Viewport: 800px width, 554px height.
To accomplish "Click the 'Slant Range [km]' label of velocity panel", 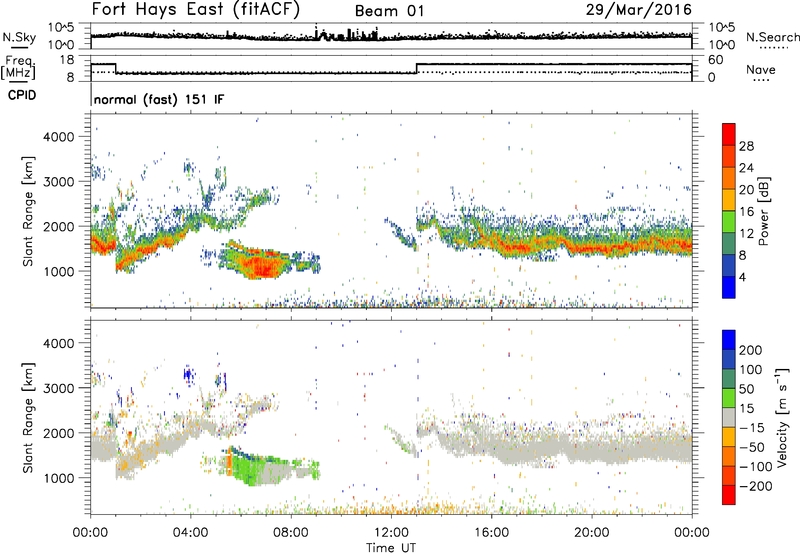I will coord(28,418).
